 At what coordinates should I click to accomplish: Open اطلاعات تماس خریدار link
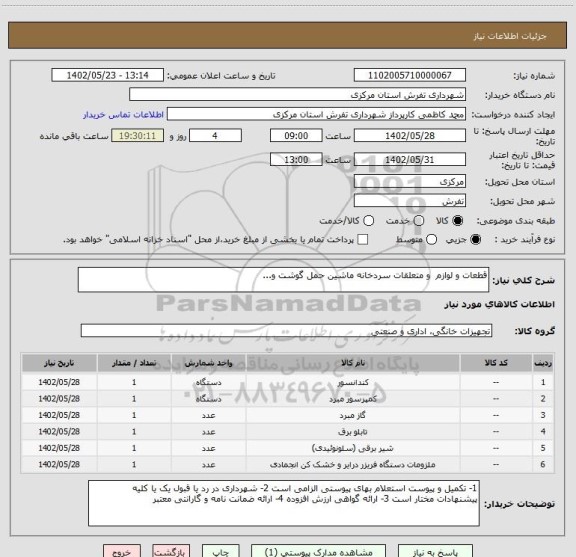pos(123,115)
